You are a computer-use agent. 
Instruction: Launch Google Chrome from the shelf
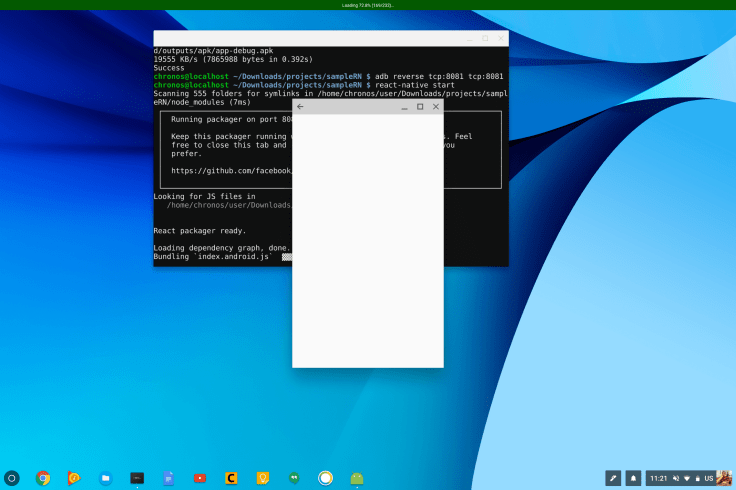click(x=43, y=478)
